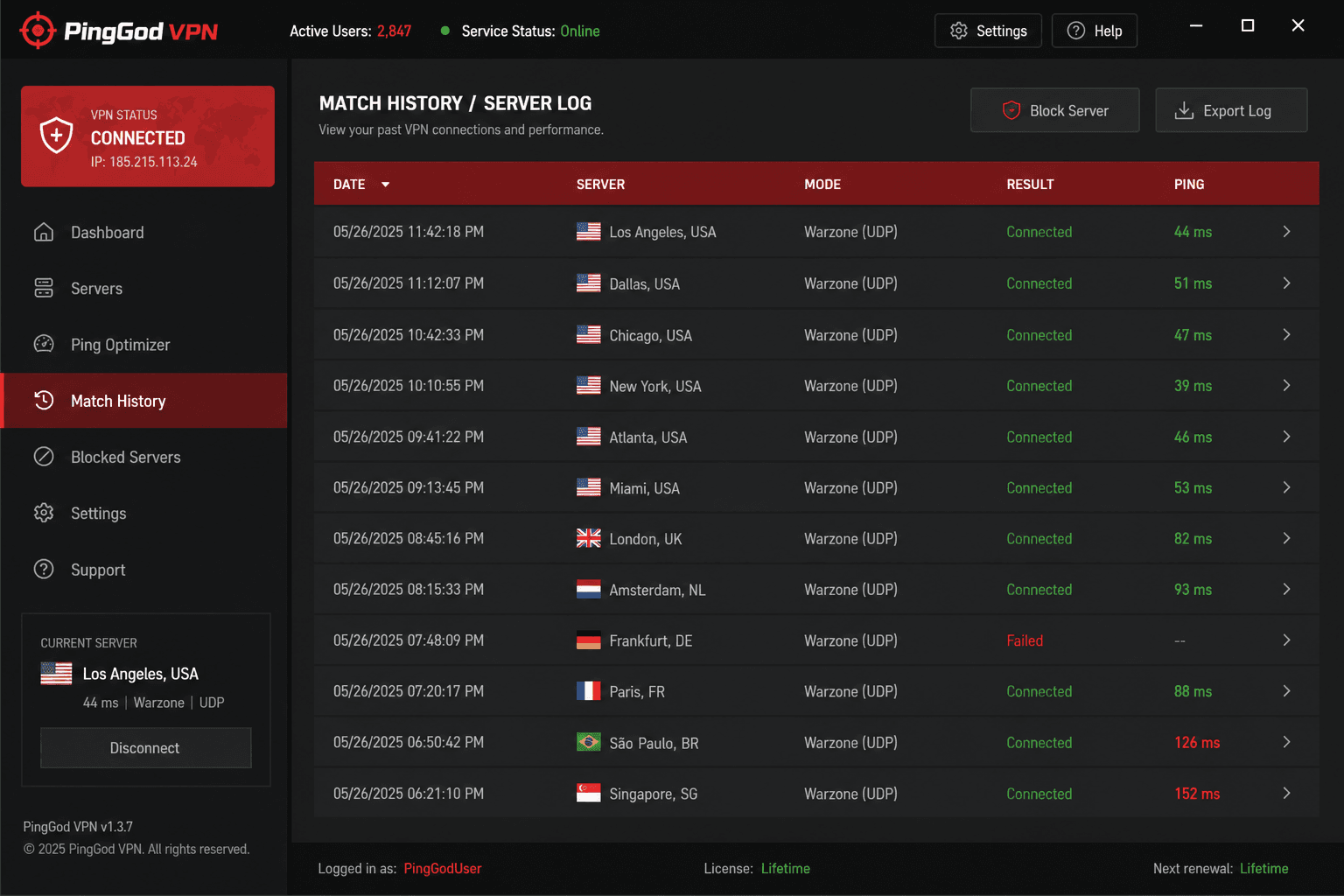
Task: Click the 'IP: 185.215.113.24' text
Action: [x=144, y=162]
